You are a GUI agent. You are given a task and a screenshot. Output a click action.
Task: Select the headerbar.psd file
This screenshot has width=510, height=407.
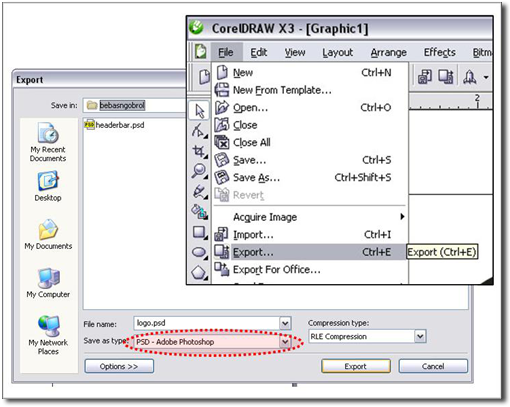point(115,125)
